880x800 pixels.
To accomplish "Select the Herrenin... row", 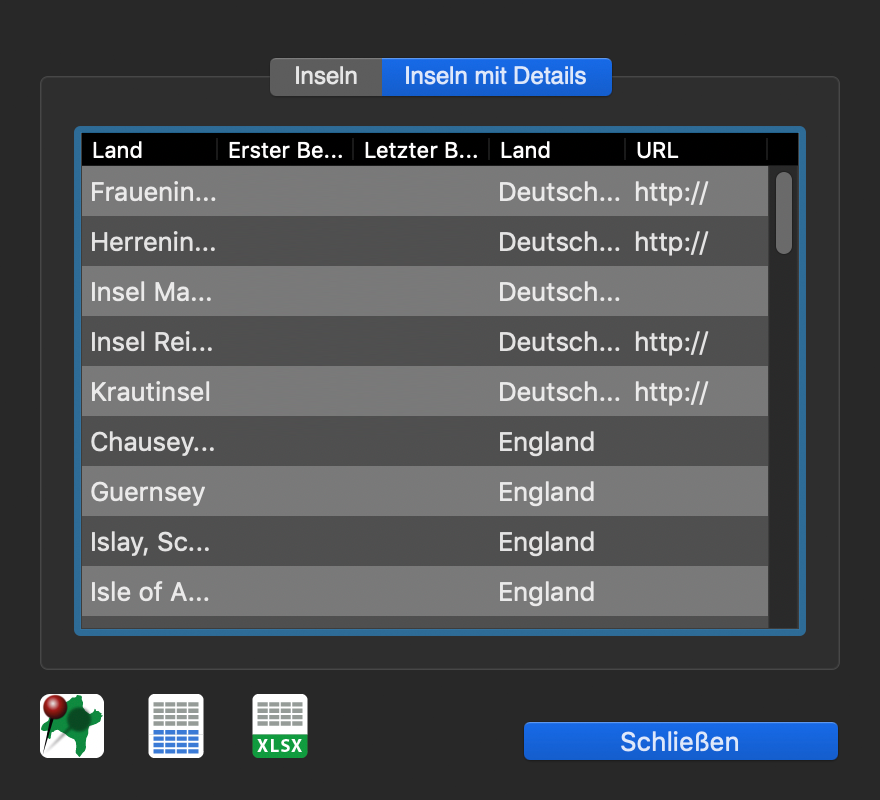I will point(425,241).
